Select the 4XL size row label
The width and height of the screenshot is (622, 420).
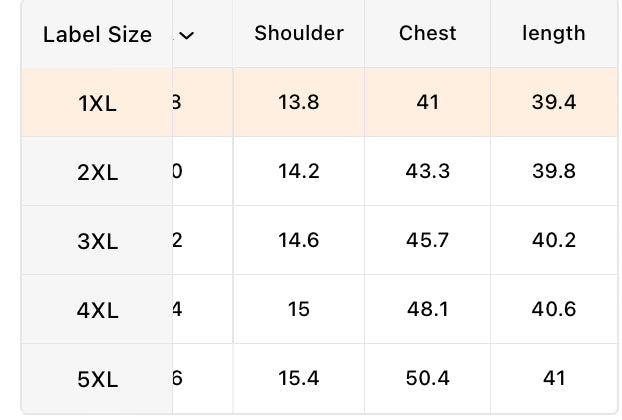click(97, 310)
